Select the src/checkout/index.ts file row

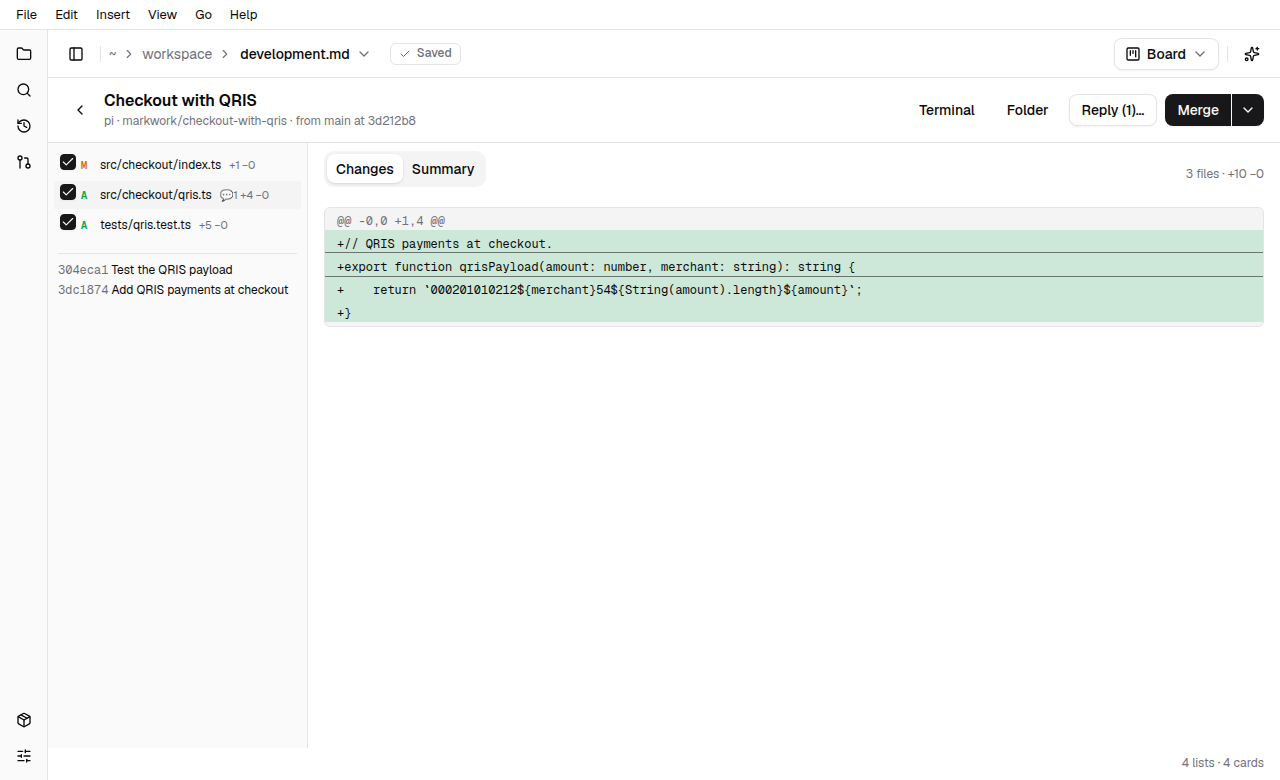click(177, 165)
